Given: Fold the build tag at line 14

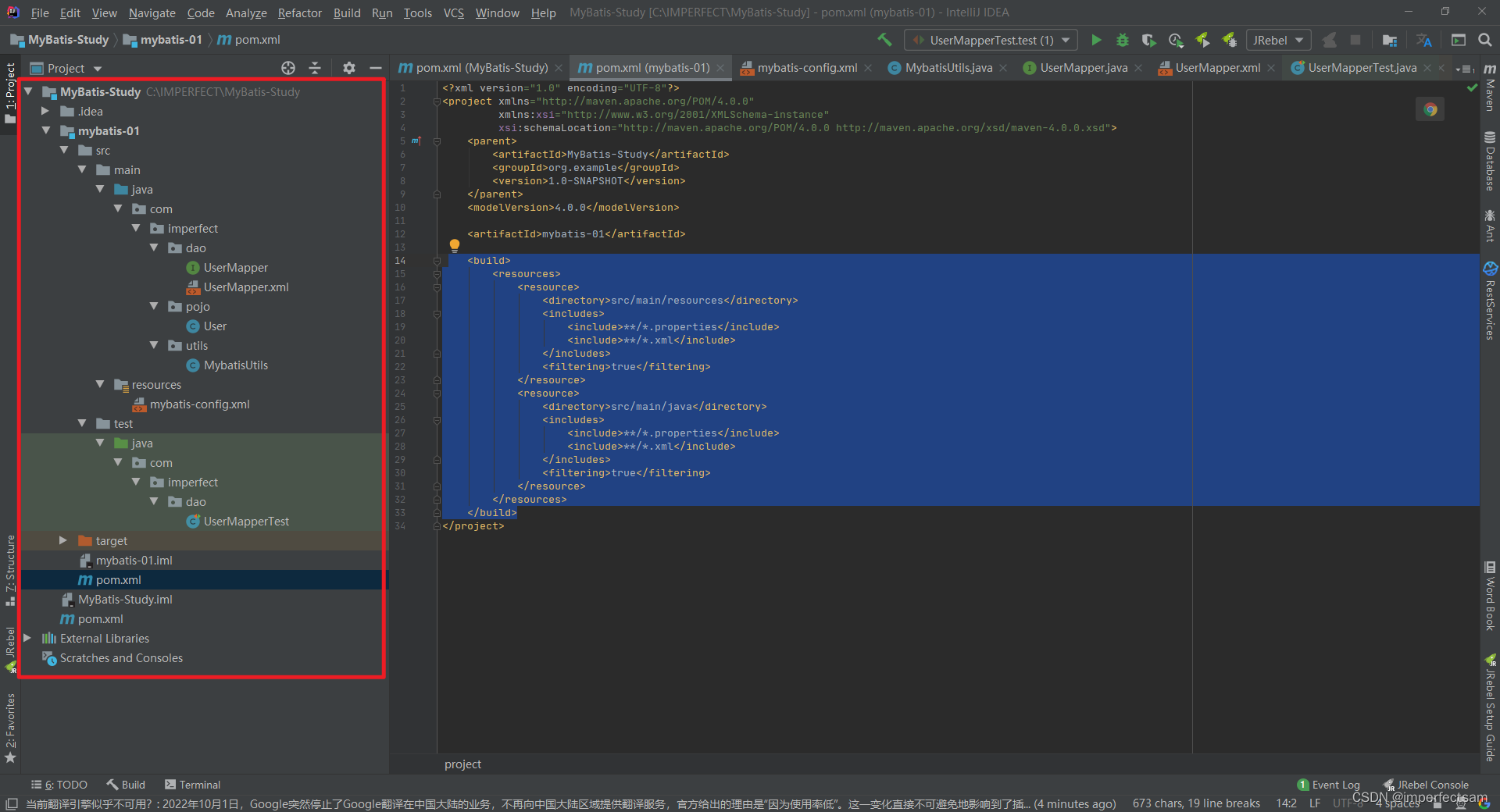Looking at the screenshot, I should click(437, 261).
